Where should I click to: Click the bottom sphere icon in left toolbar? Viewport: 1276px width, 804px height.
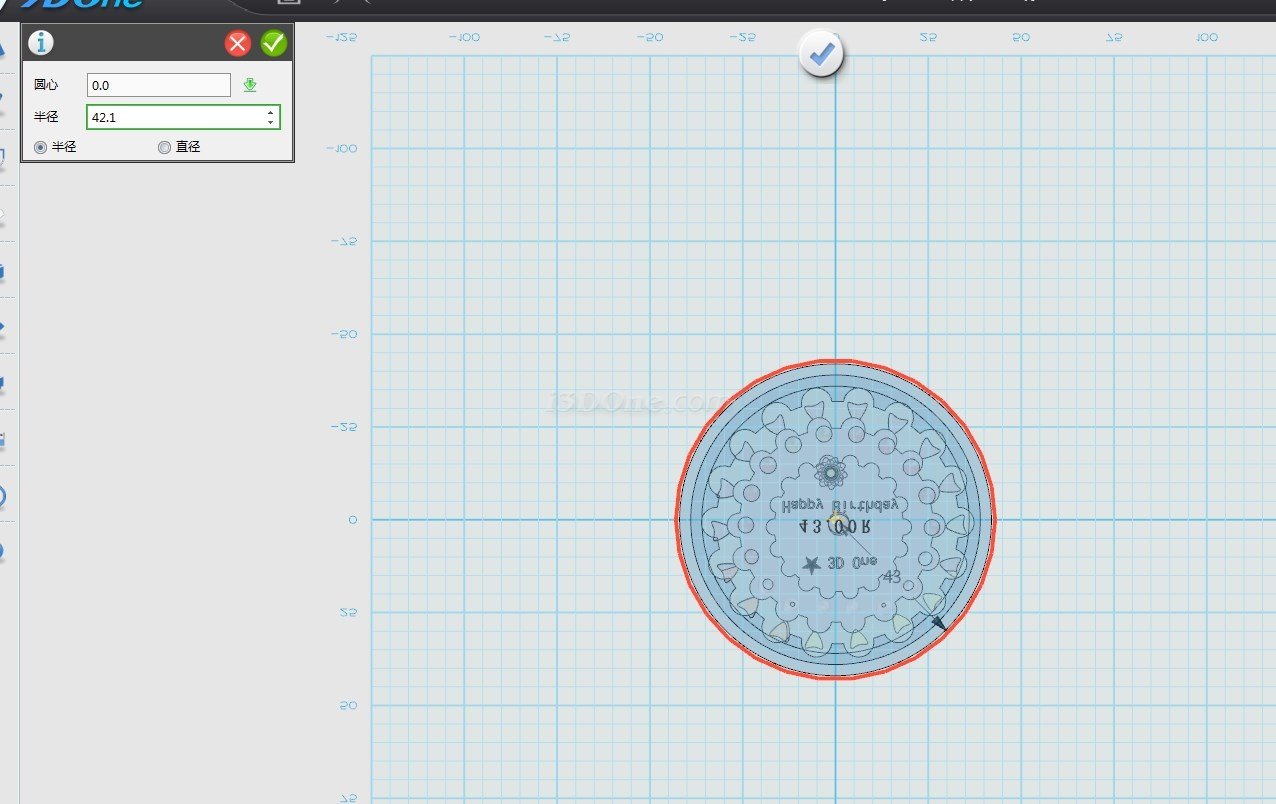pyautogui.click(x=3, y=549)
